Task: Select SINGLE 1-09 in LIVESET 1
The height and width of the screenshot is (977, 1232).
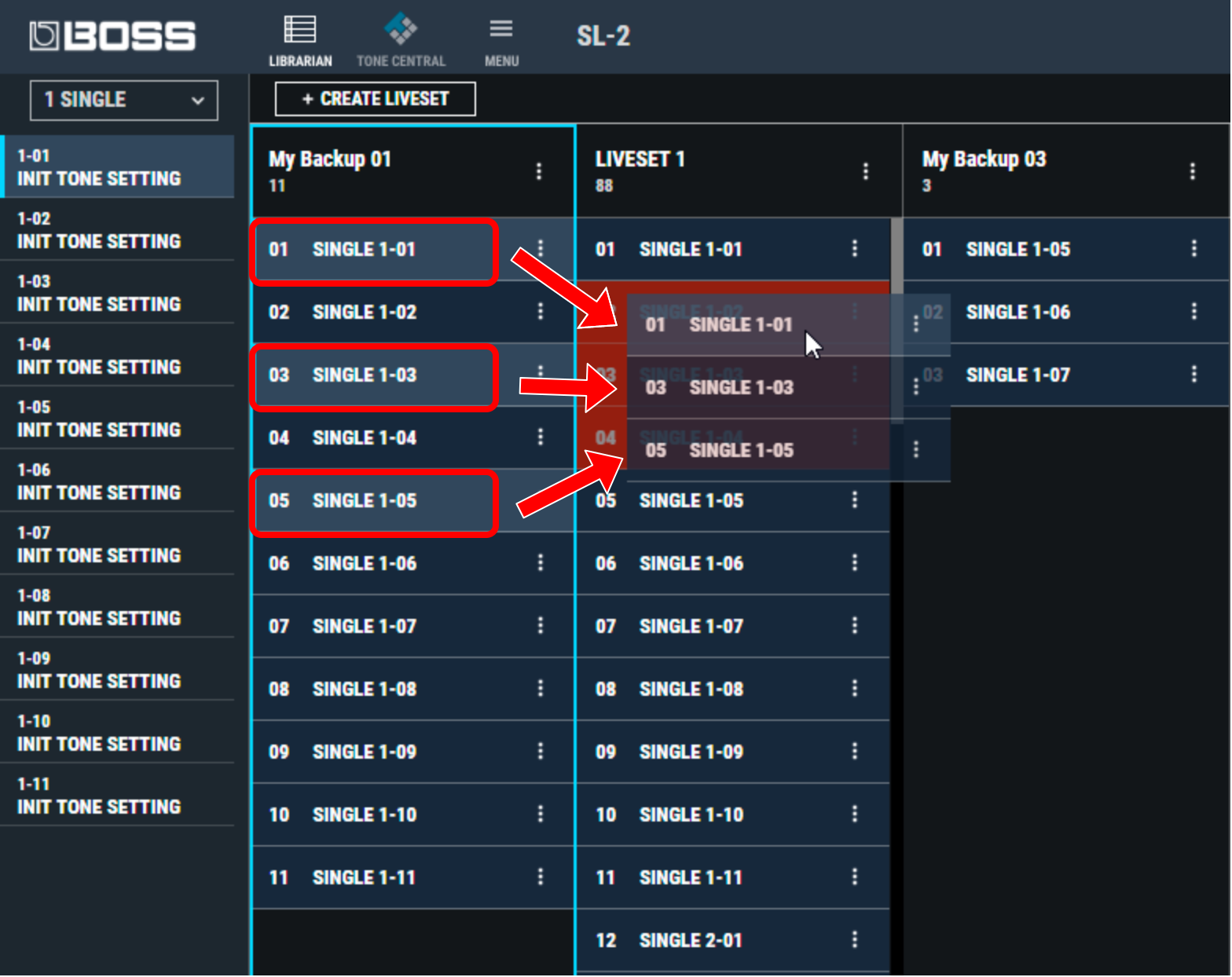Action: pyautogui.click(x=734, y=752)
